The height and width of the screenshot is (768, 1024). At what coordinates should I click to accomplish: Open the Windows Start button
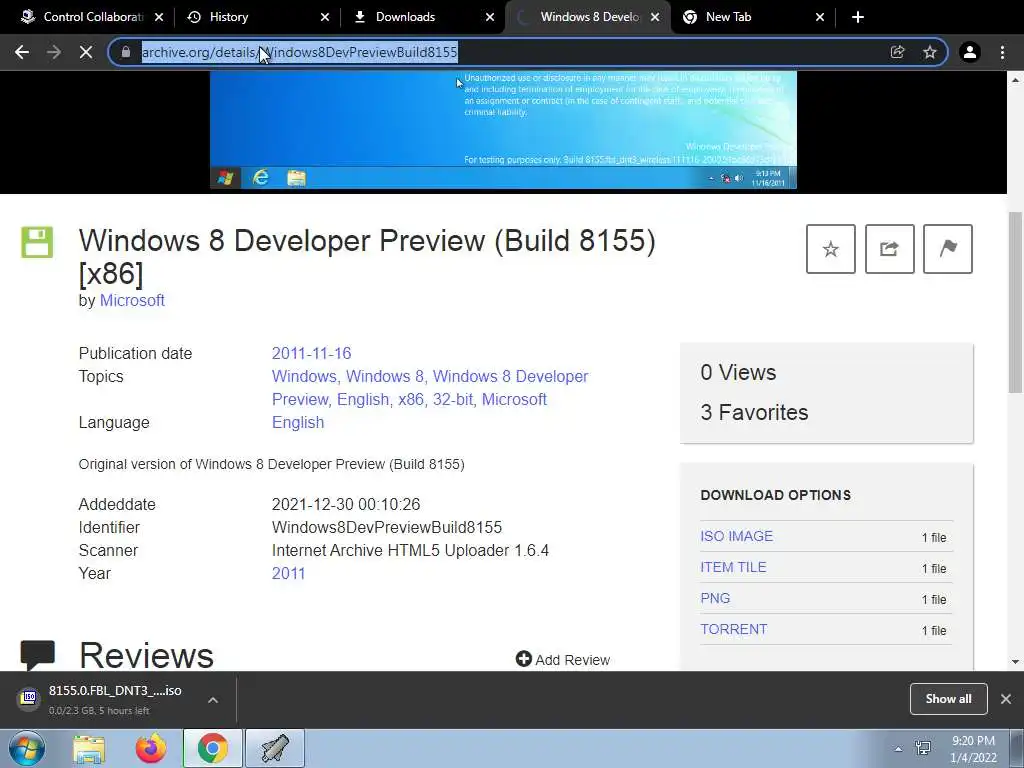[x=27, y=748]
